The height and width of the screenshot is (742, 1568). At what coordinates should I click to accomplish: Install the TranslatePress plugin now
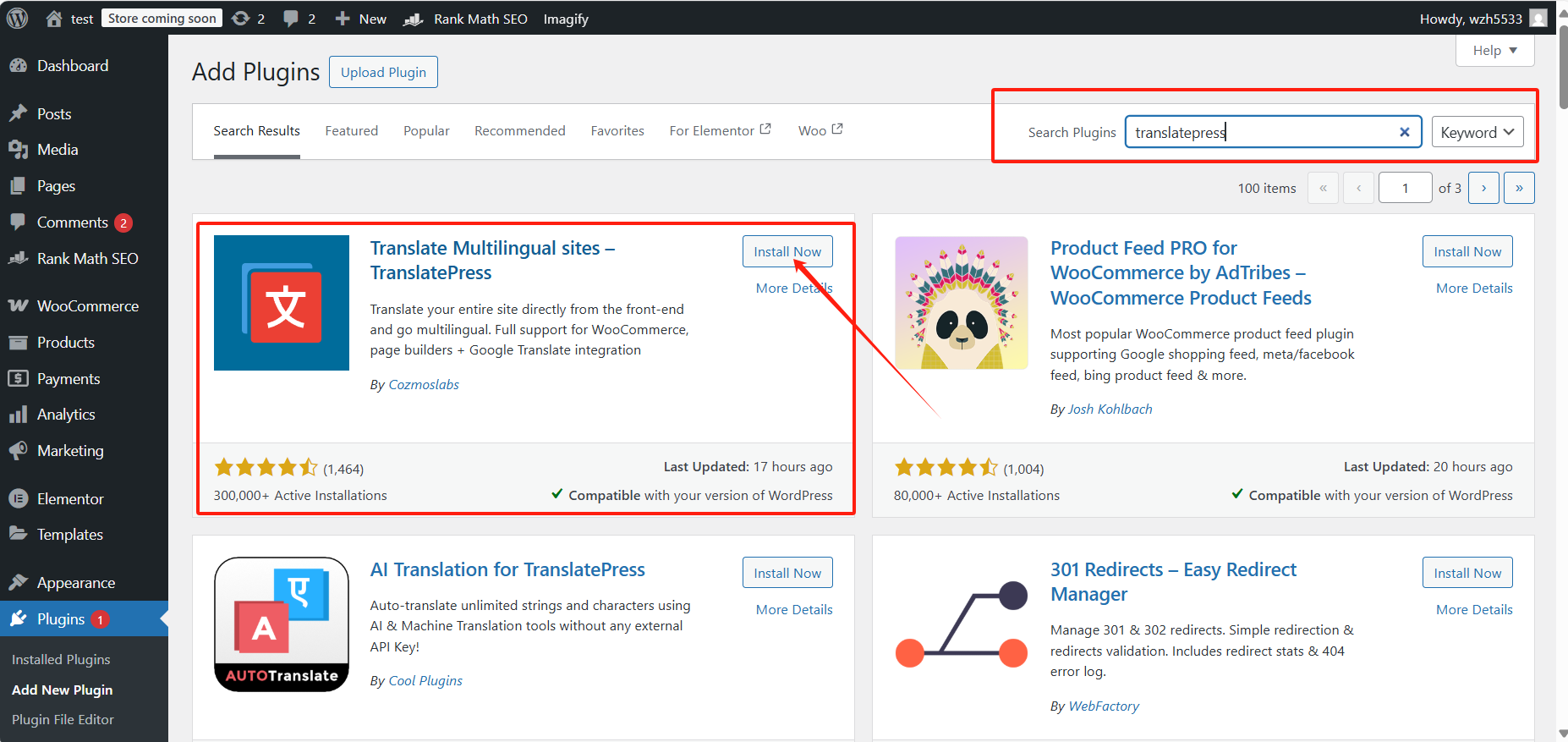click(787, 251)
